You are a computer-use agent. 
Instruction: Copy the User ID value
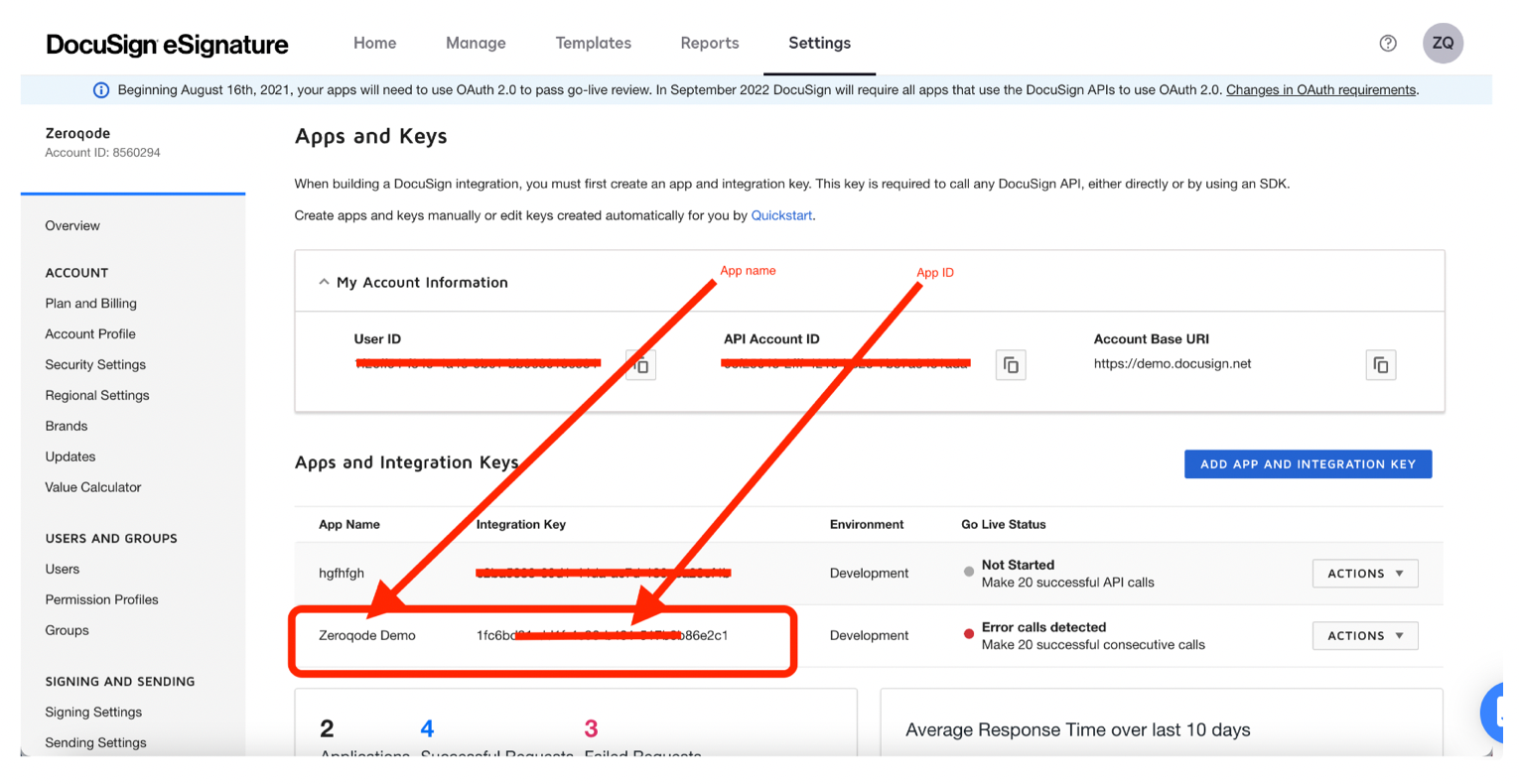pyautogui.click(x=641, y=365)
